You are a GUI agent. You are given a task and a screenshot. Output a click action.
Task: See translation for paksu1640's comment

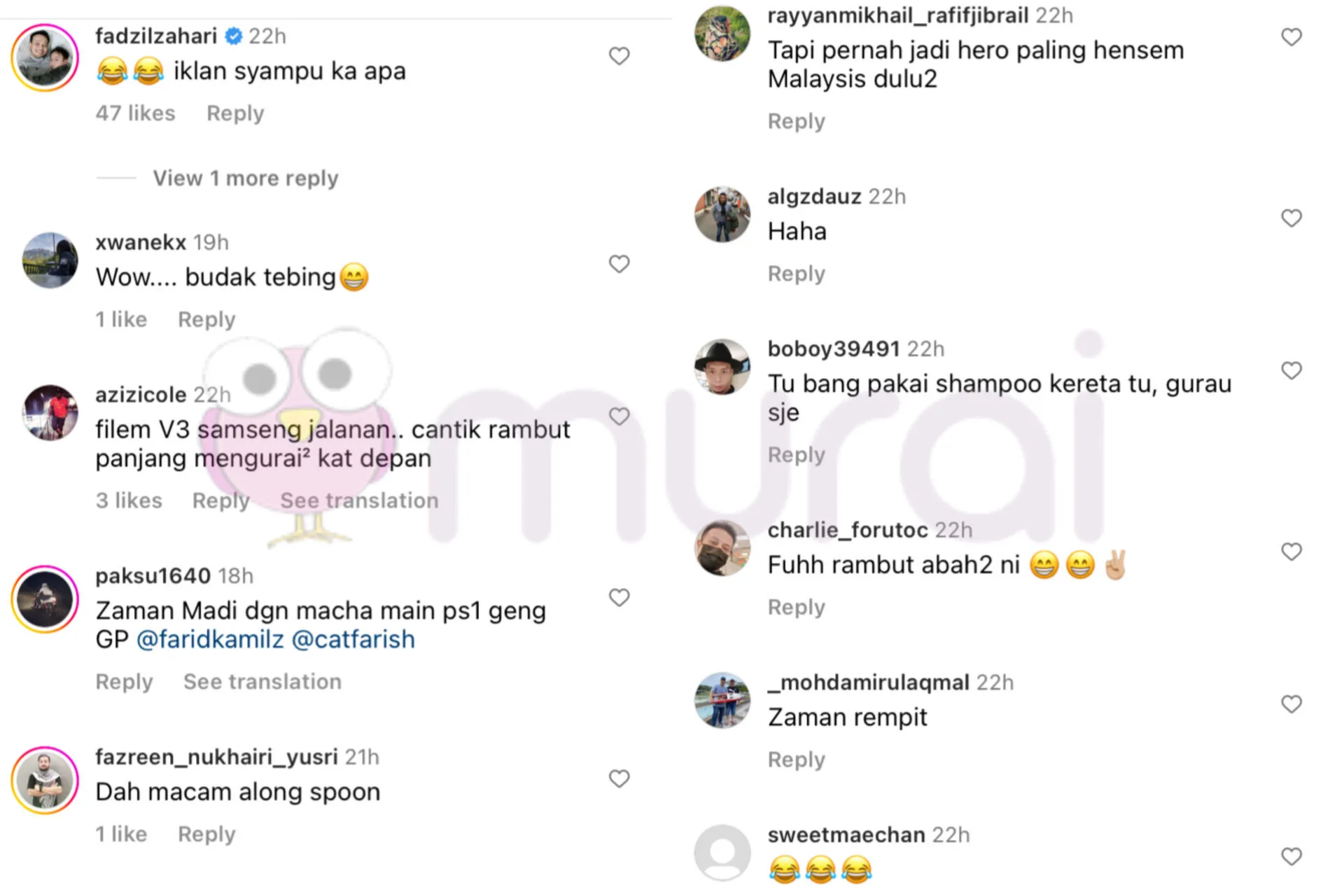pos(262,682)
